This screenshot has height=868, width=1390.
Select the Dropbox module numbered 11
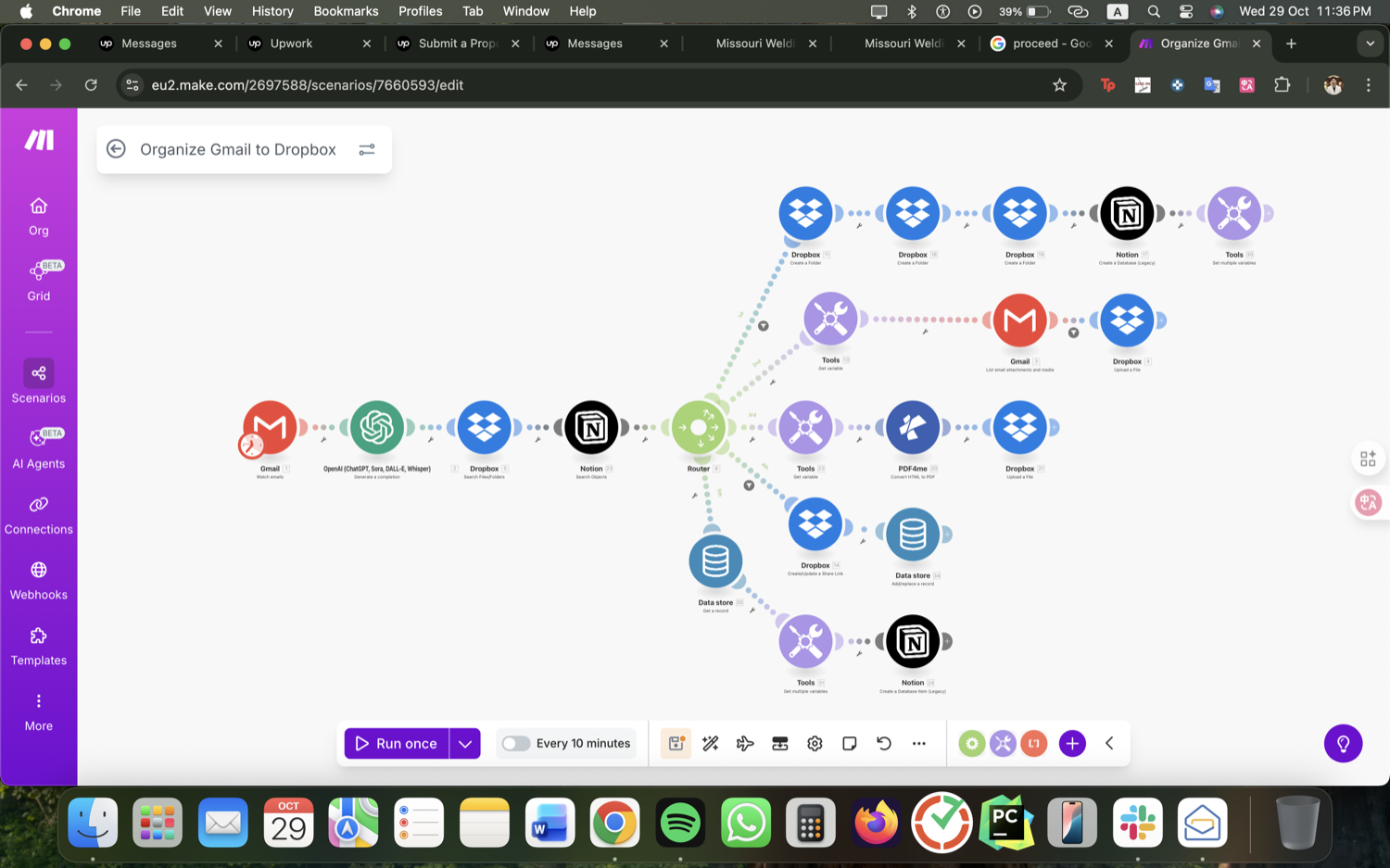(x=805, y=213)
